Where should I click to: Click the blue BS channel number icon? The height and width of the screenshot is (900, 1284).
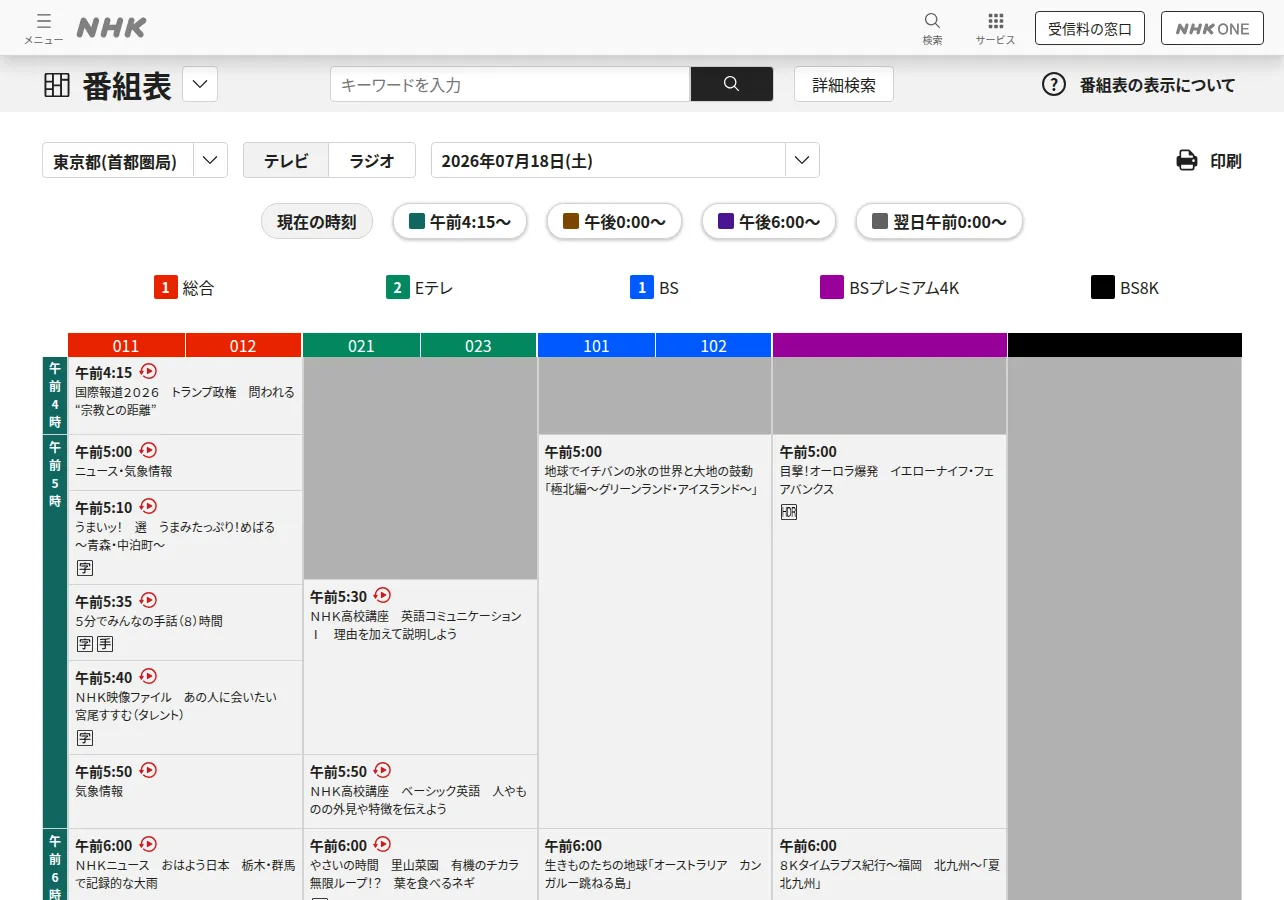[641, 288]
